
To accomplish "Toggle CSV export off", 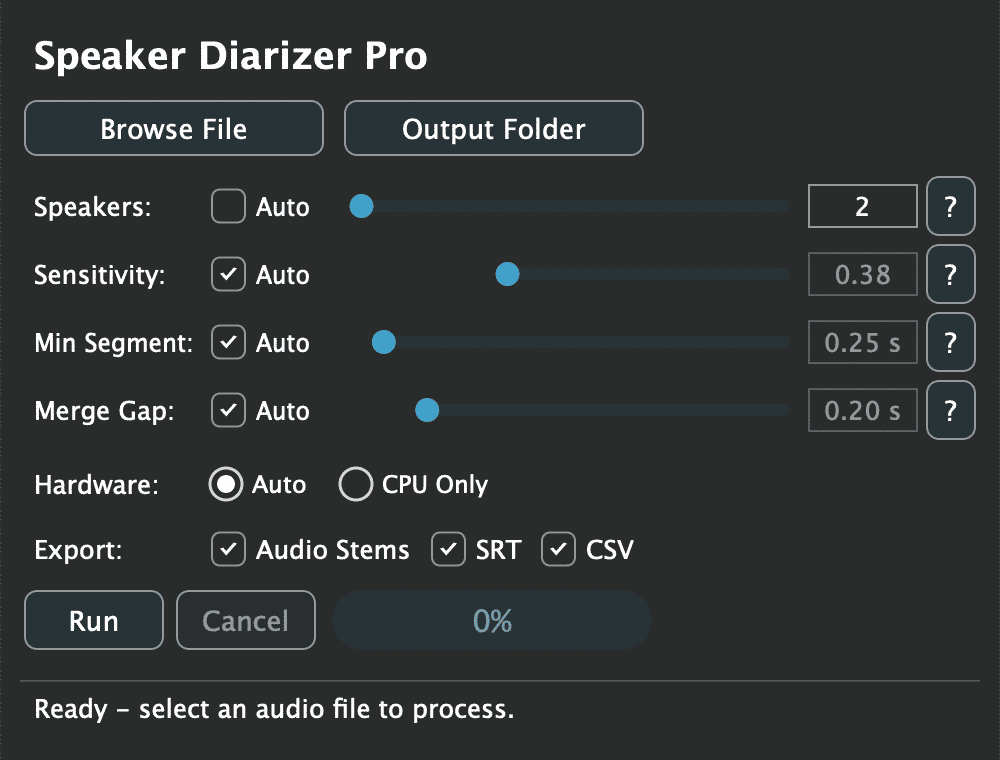I will point(558,549).
